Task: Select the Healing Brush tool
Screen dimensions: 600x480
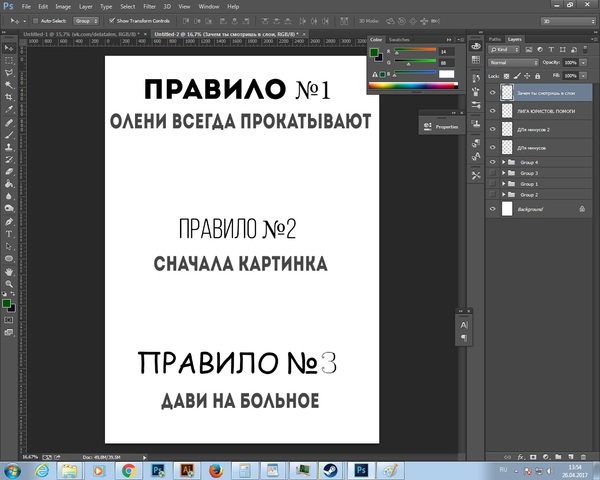Action: (8, 122)
